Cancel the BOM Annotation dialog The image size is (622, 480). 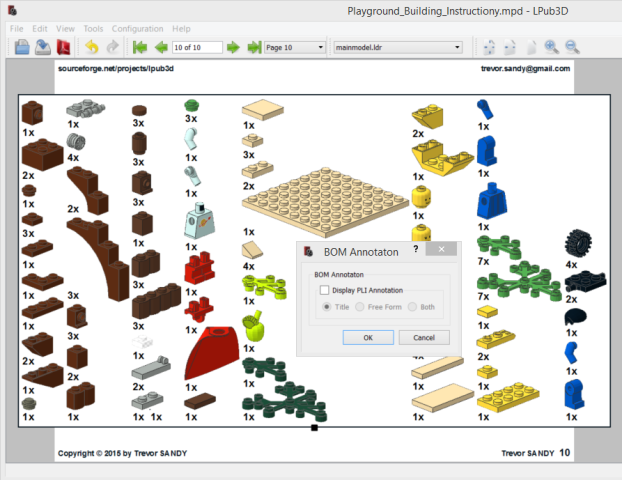pyautogui.click(x=424, y=337)
